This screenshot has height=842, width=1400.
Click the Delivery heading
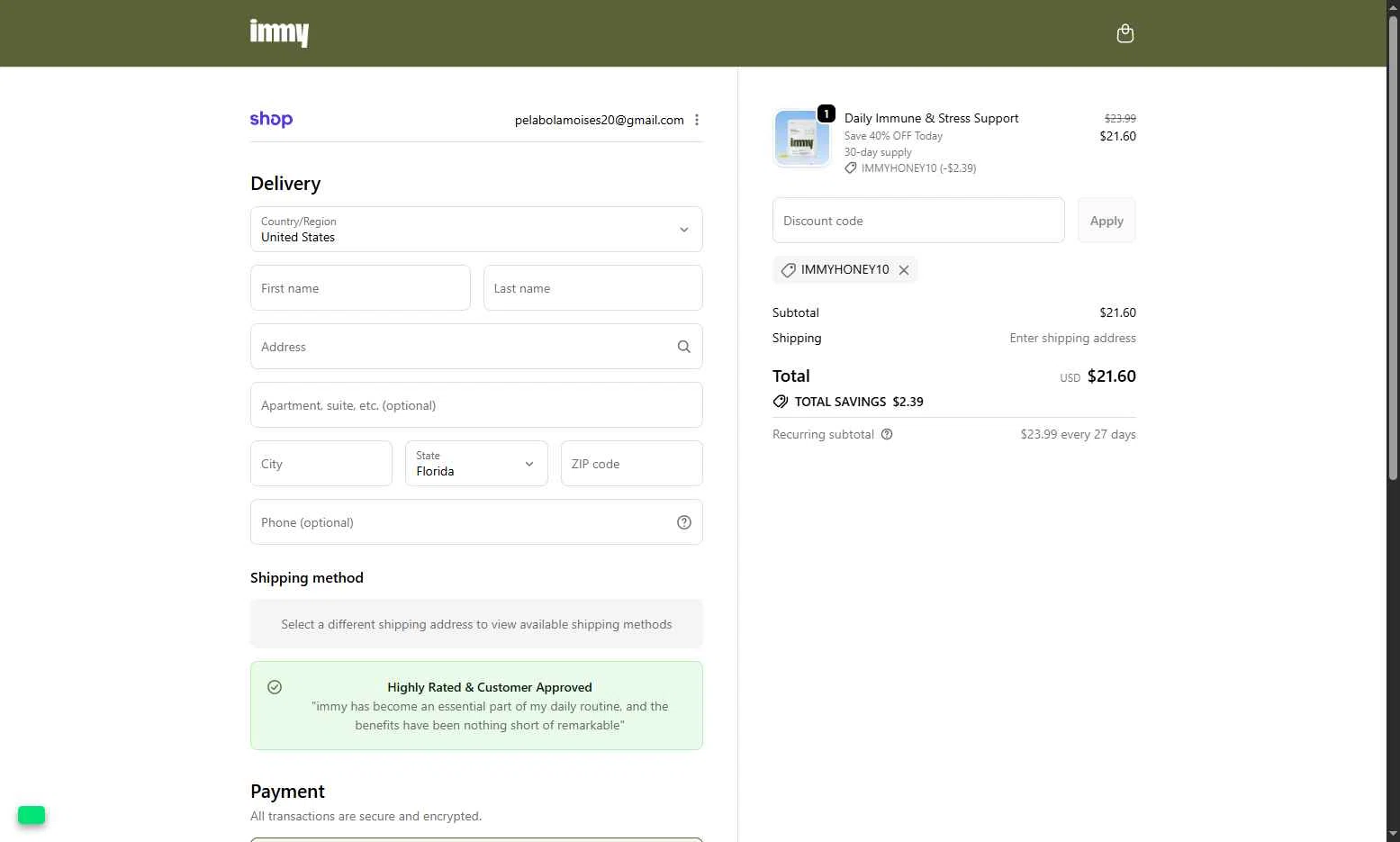click(285, 184)
